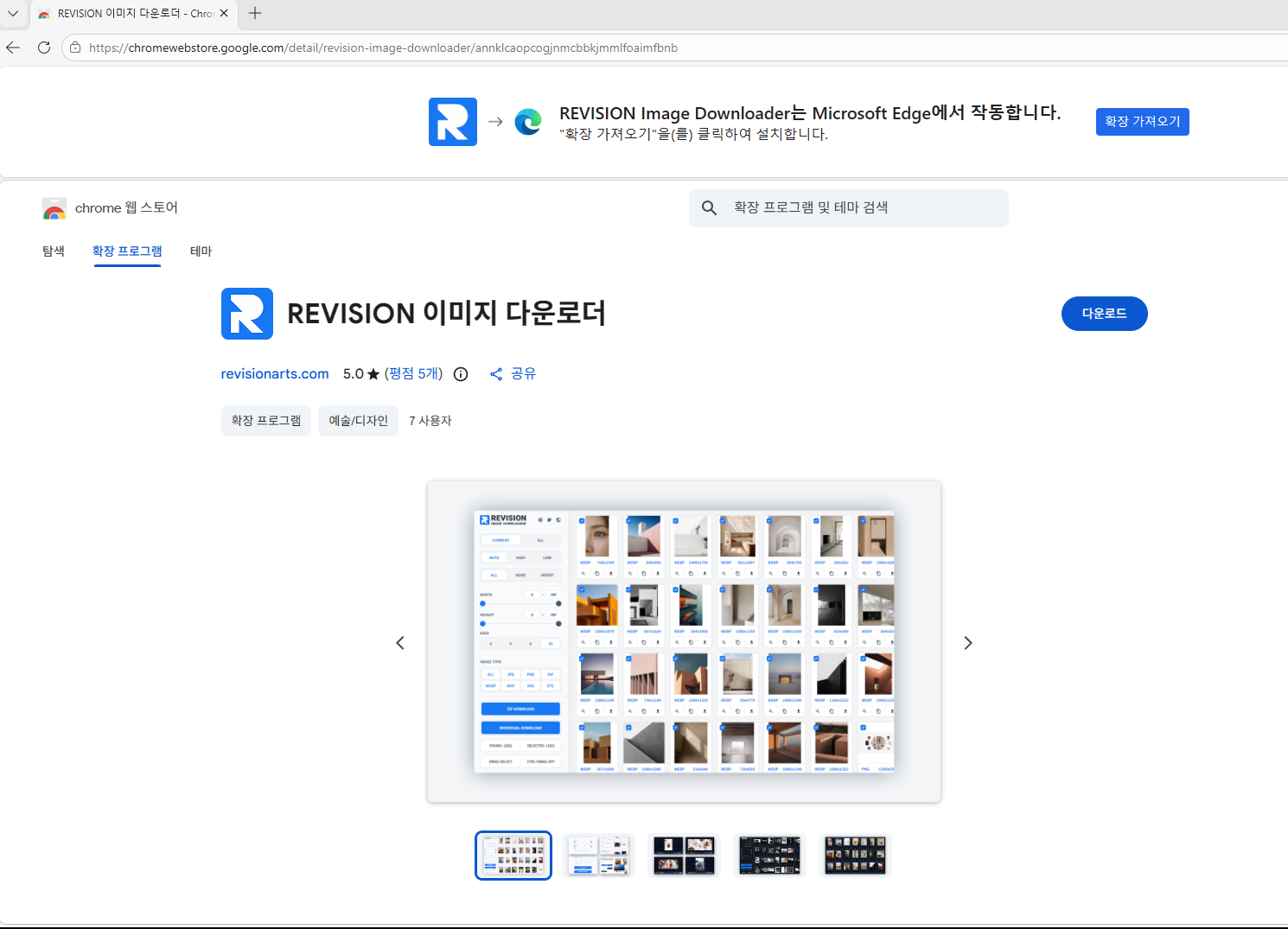Click the blue 다운로드 button
Screen dimensions: 1288x929
1104,314
